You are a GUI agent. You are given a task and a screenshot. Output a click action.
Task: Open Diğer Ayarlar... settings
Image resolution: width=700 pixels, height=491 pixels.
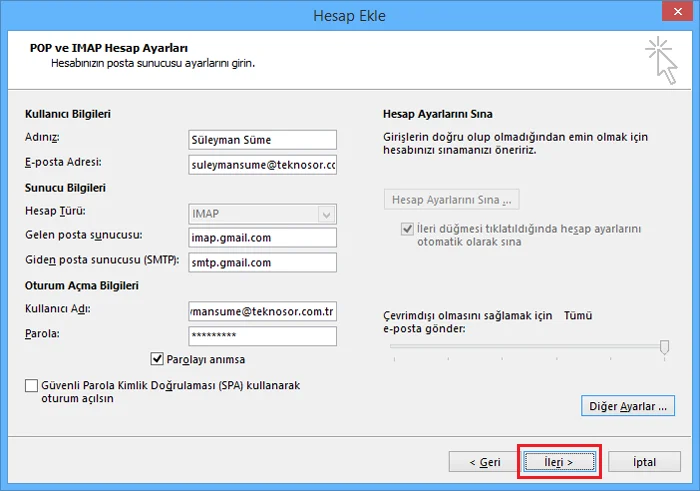(627, 406)
